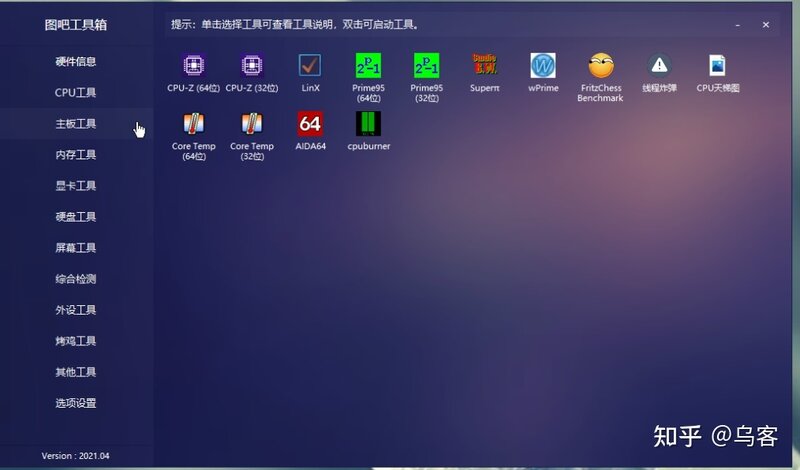Viewport: 800px width, 470px height.
Task: Open 硬盘工具 category
Action: (76, 217)
